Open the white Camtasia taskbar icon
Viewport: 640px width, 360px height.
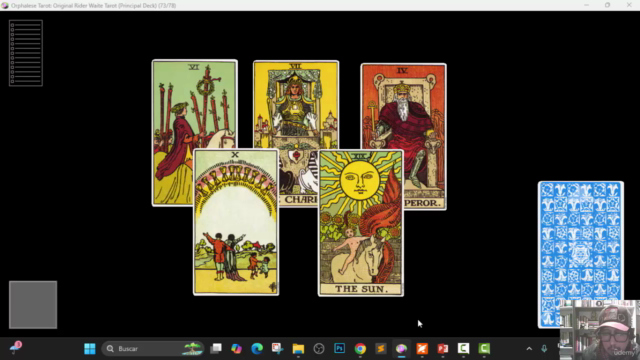pyautogui.click(x=463, y=349)
